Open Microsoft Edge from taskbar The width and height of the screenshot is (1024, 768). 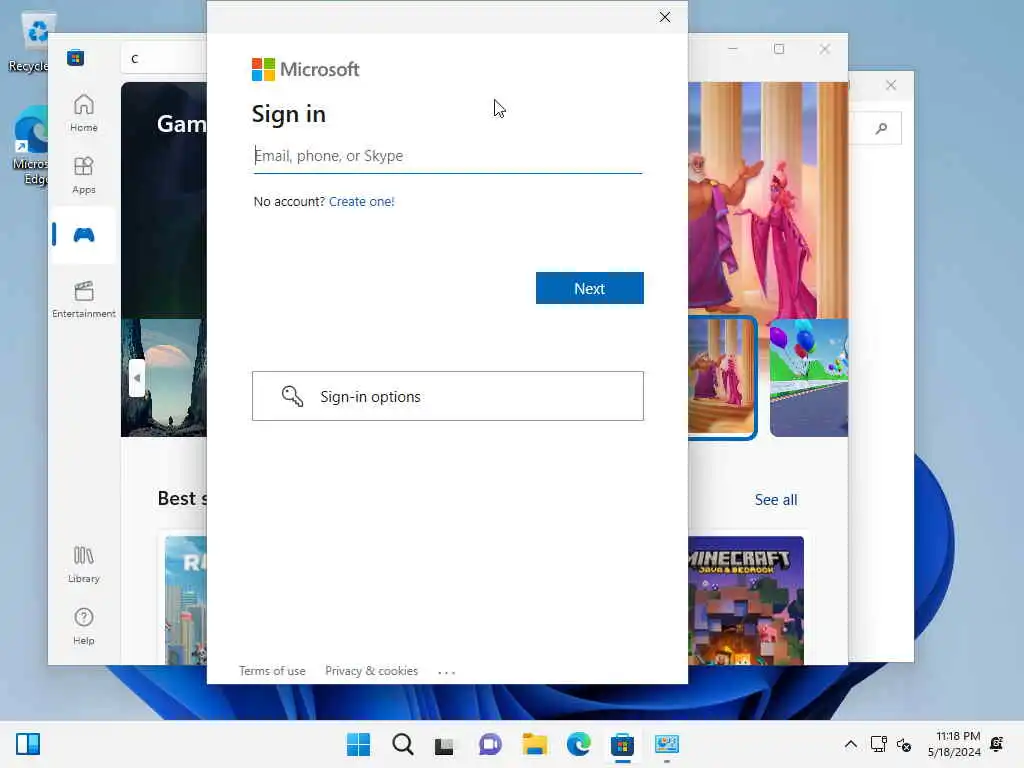(579, 744)
